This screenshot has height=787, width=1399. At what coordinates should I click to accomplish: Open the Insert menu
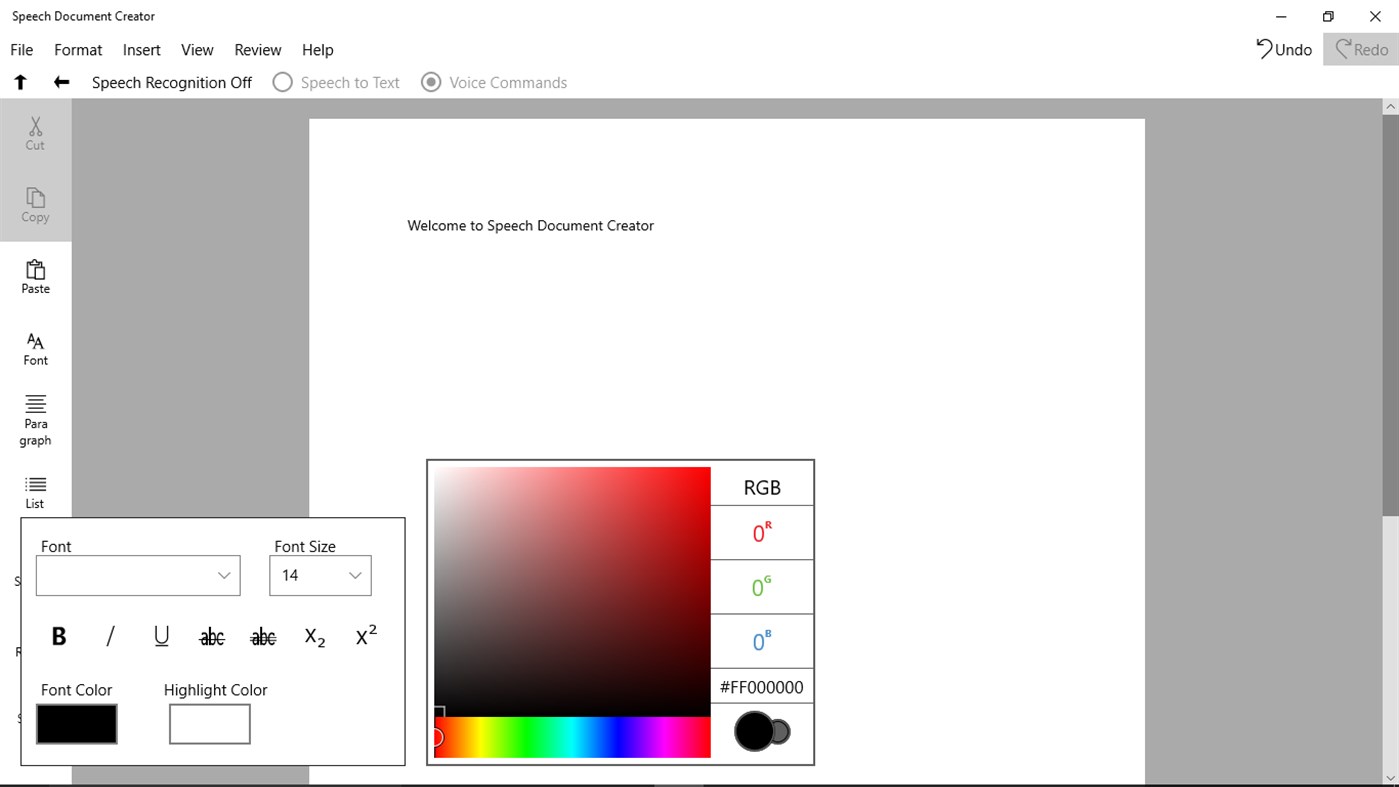point(141,49)
